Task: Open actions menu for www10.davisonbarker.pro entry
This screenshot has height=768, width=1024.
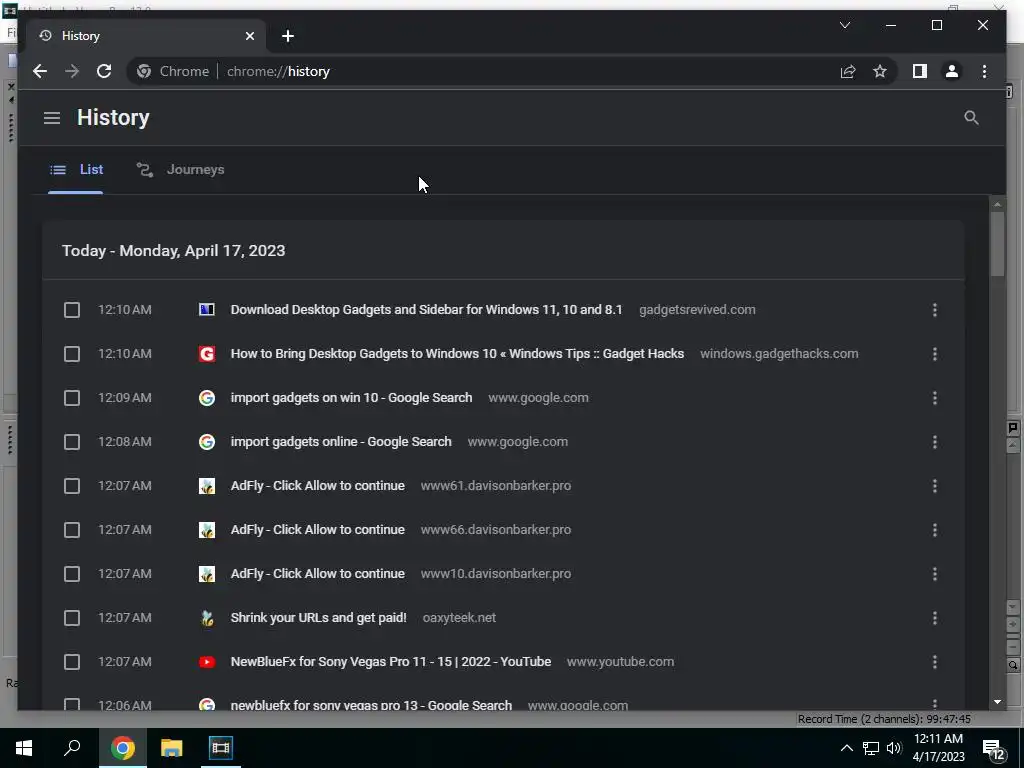Action: (x=935, y=574)
